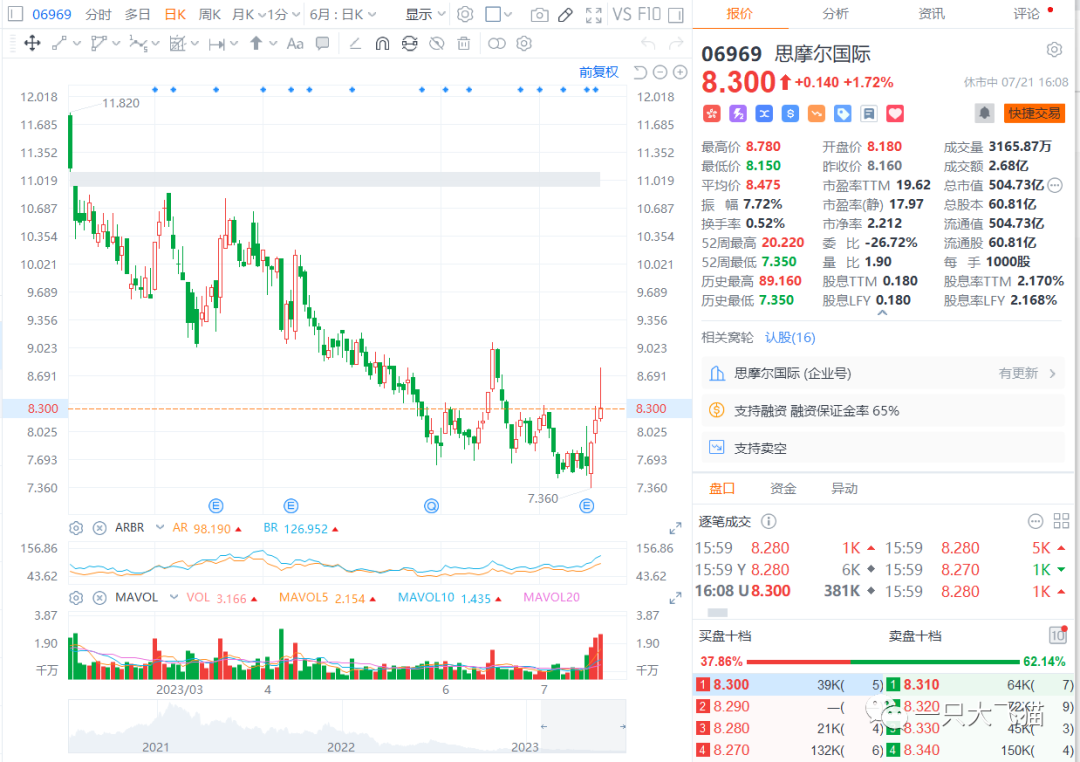Select the text annotation tool Aa
The height and width of the screenshot is (762, 1080).
tap(295, 44)
